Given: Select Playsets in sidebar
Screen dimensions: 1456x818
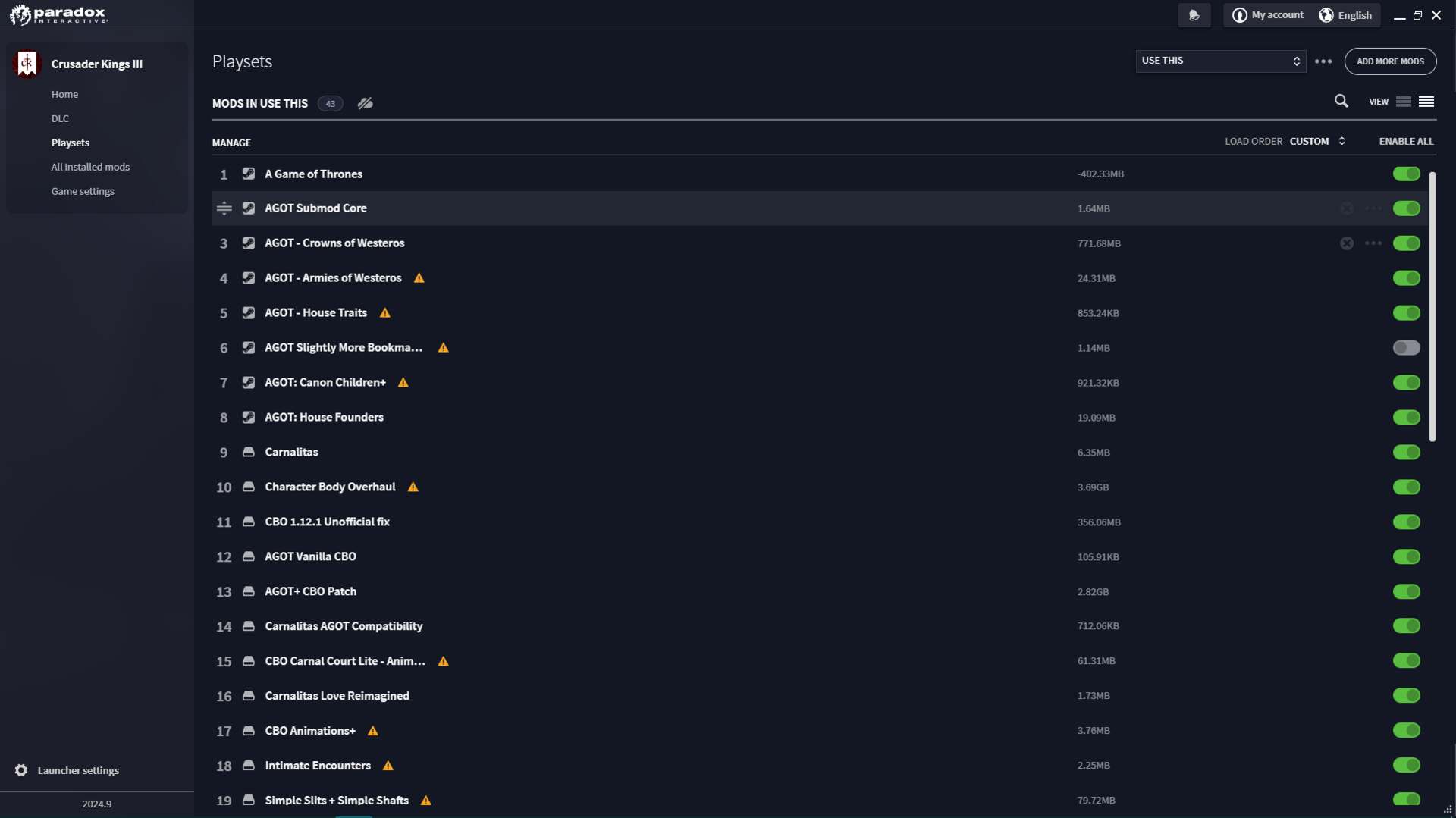Looking at the screenshot, I should [71, 143].
